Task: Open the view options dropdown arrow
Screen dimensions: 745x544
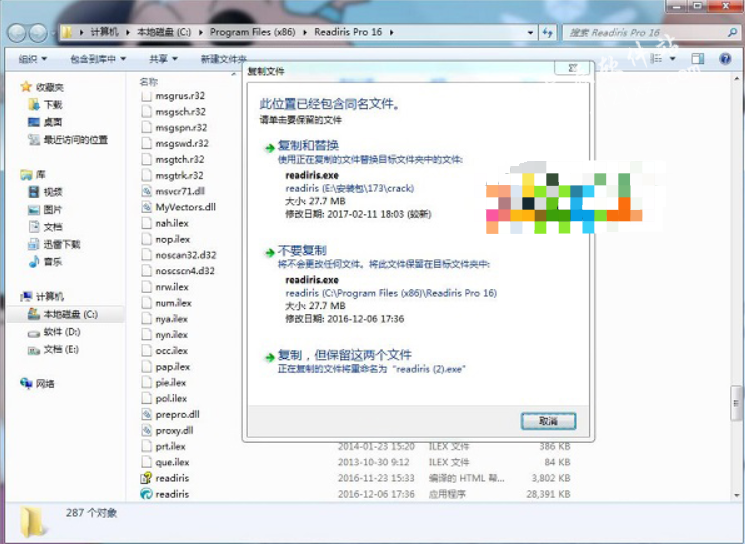Action: coord(673,58)
